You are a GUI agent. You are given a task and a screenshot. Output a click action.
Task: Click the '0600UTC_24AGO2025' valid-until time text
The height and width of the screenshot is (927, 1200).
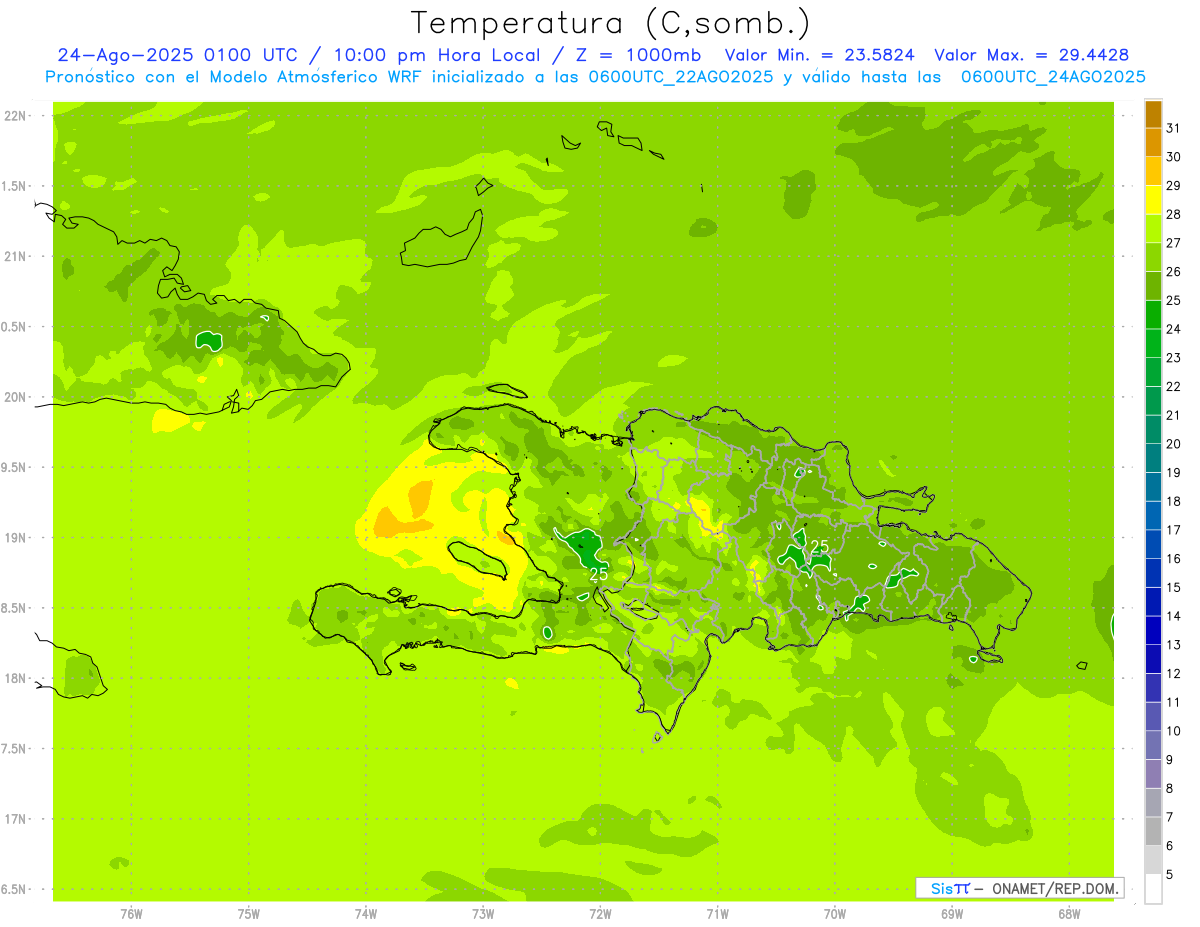pos(1053,77)
